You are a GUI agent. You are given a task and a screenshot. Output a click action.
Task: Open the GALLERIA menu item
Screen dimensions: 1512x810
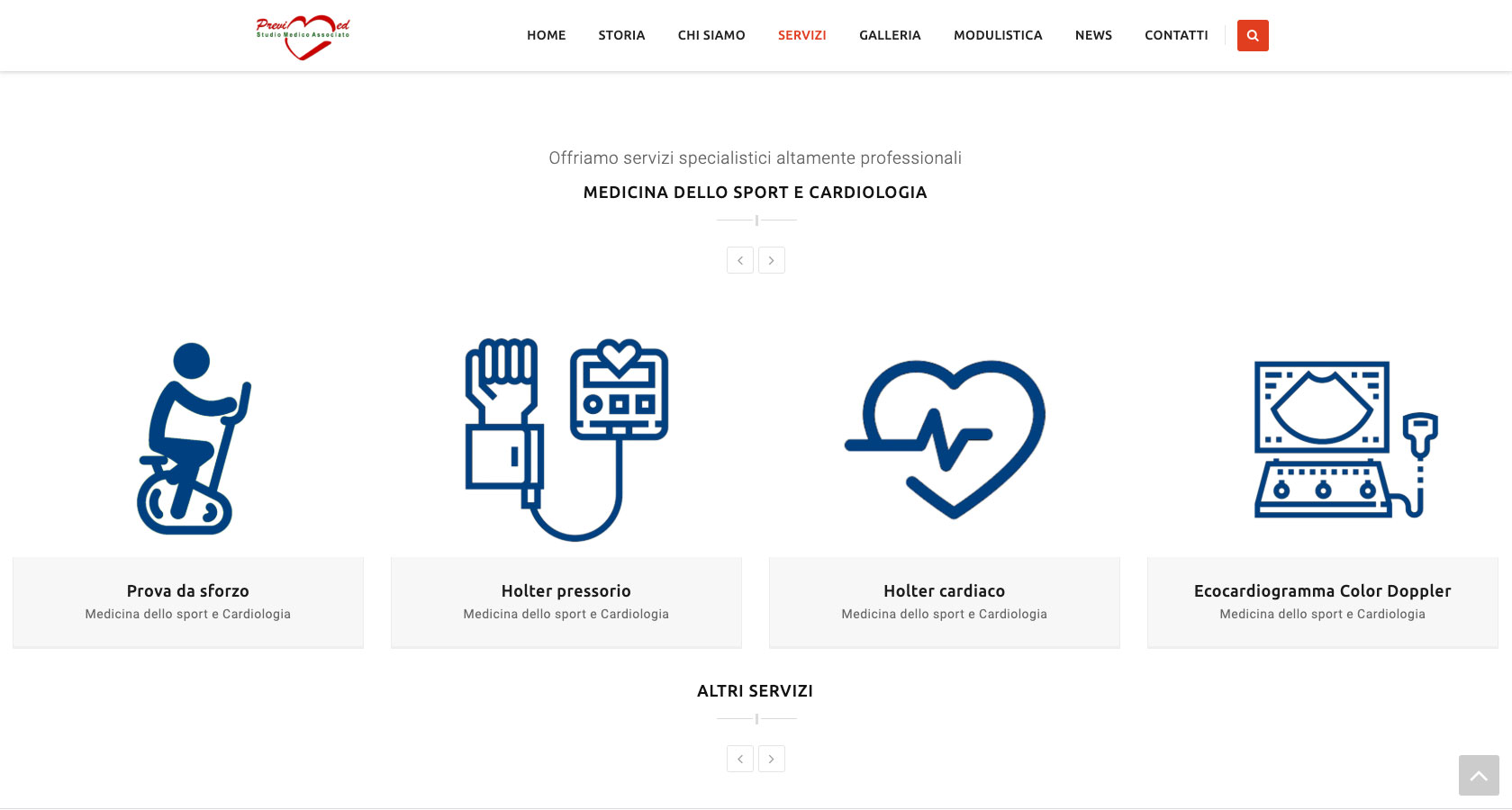[890, 35]
